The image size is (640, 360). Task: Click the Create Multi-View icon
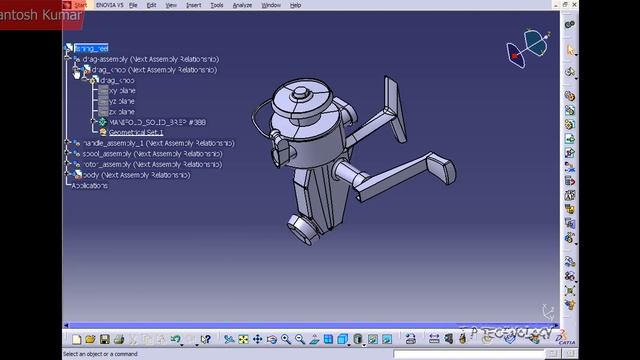[x=328, y=339]
